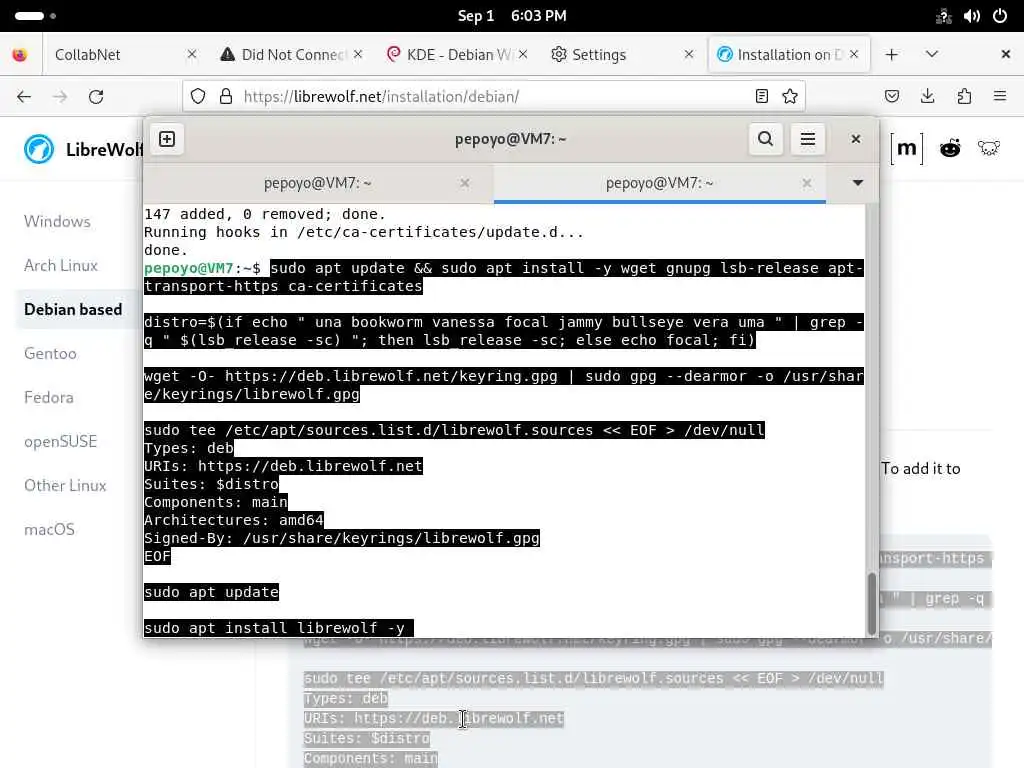The image size is (1024, 768).
Task: Click the volume speaker icon in top bar
Action: (972, 16)
